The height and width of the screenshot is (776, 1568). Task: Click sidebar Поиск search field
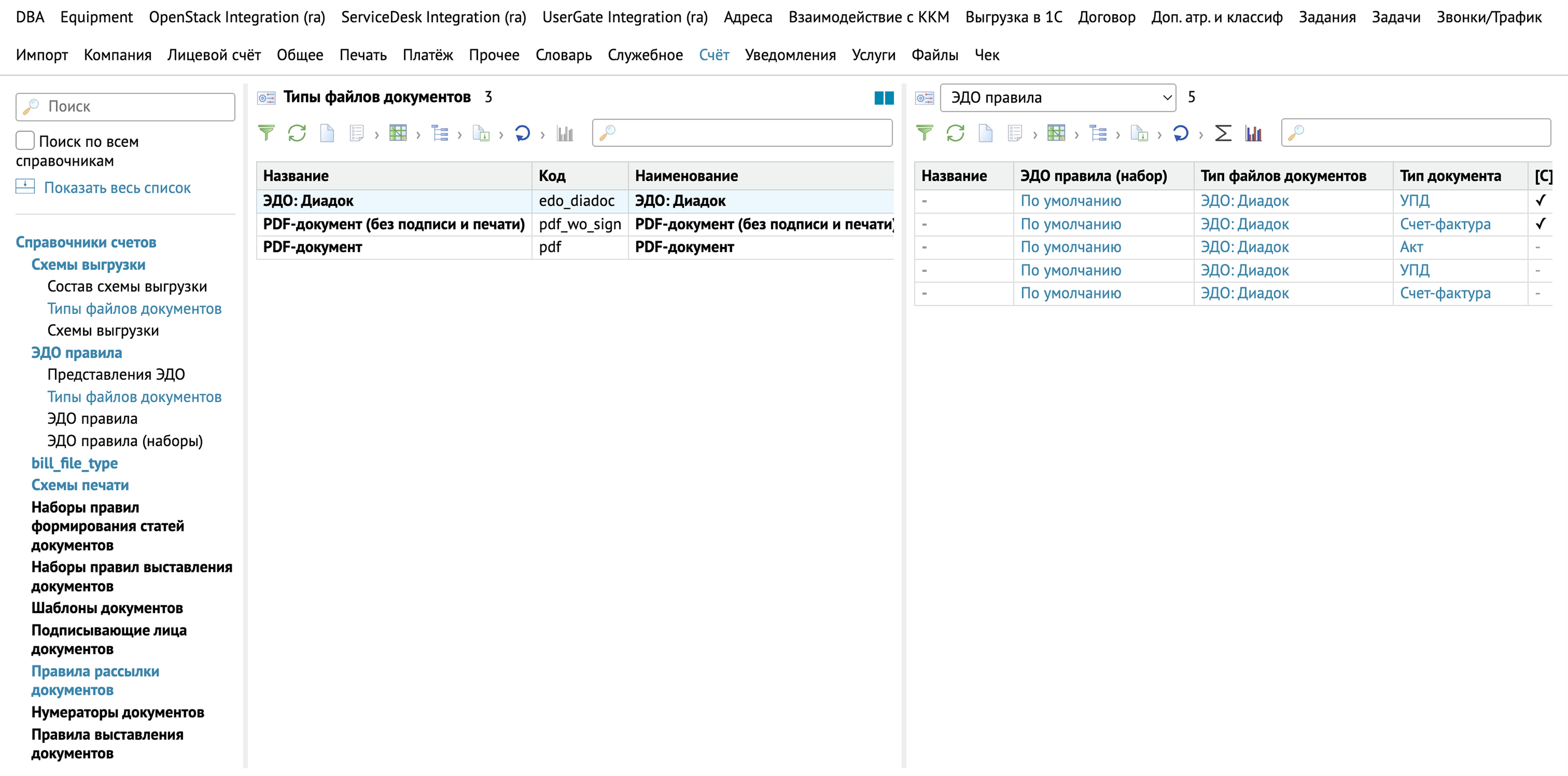125,107
